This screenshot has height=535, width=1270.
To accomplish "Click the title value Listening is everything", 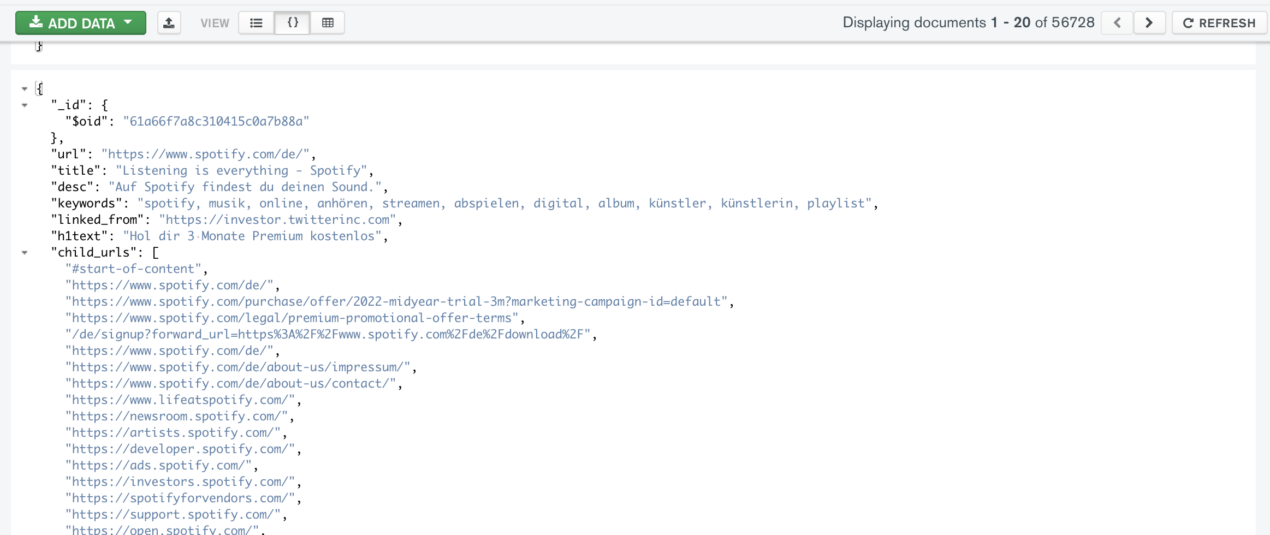I will tap(244, 171).
